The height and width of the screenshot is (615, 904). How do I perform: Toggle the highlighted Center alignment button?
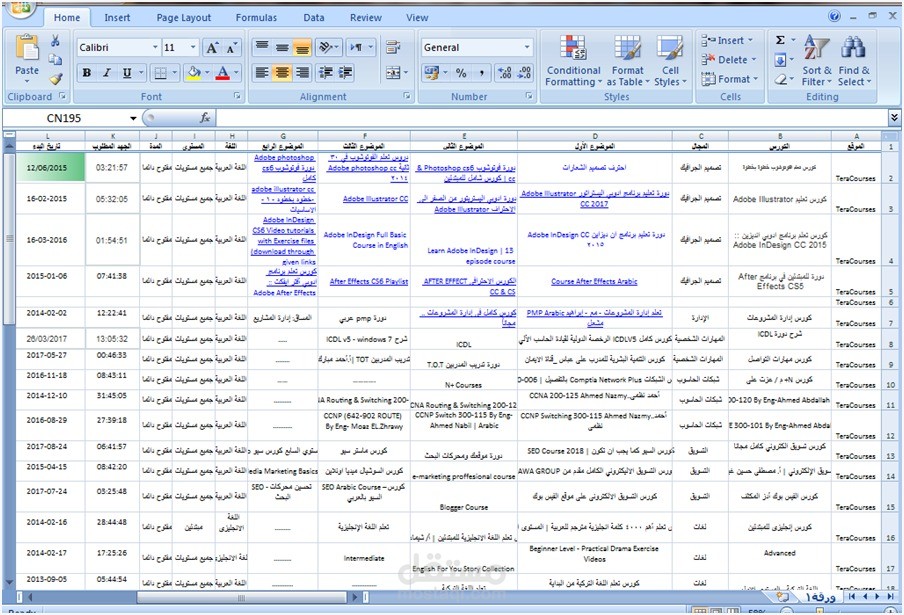(x=282, y=73)
